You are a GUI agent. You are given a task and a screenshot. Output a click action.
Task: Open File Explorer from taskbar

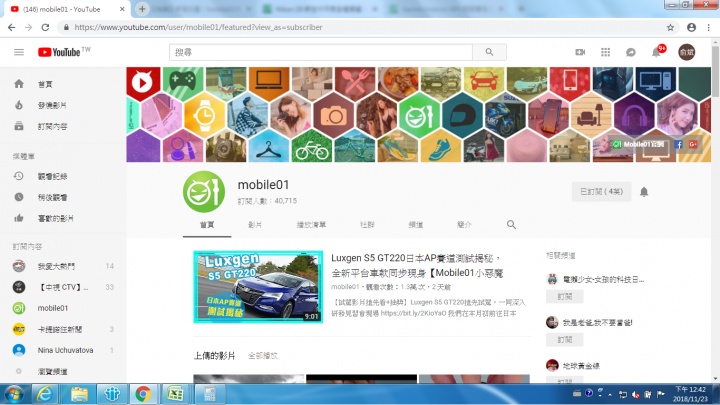point(79,394)
